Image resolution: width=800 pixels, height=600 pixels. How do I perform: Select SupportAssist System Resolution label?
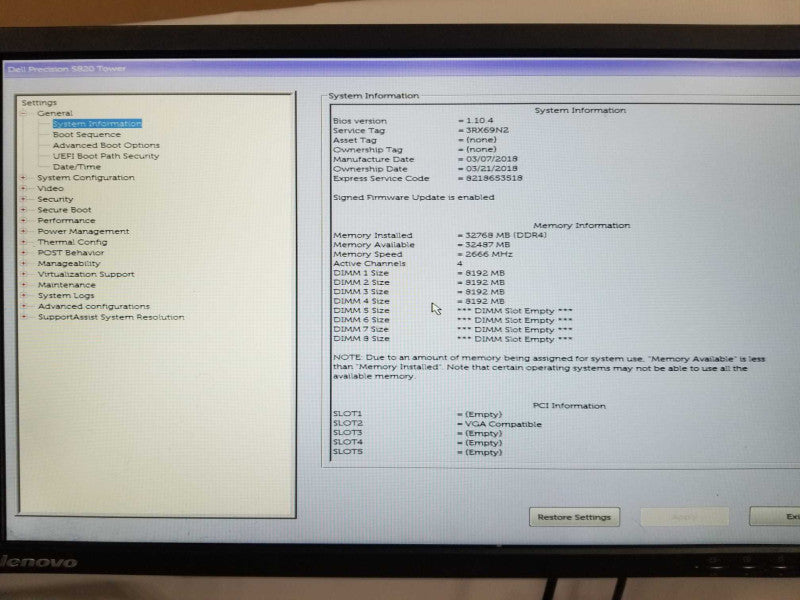point(111,317)
